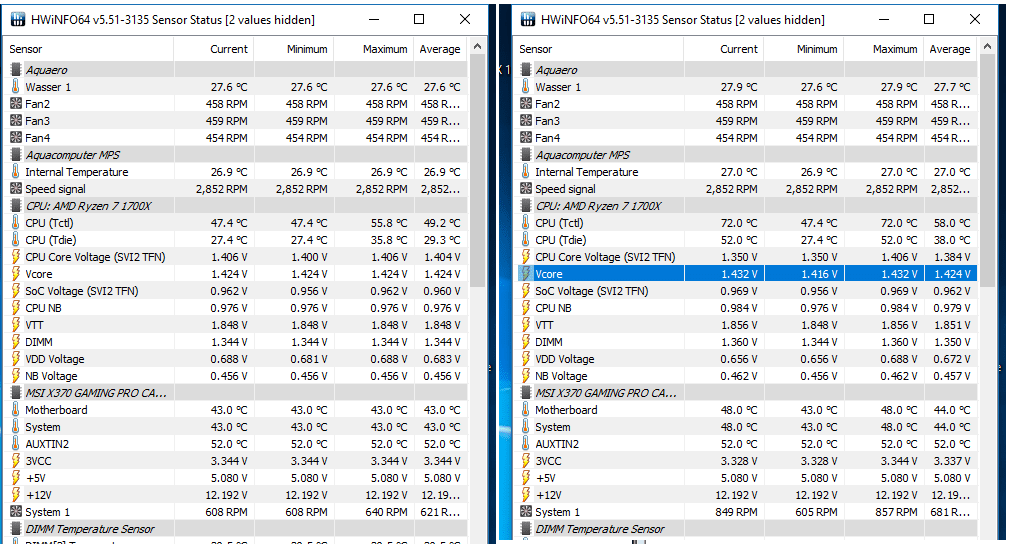
Task: Click the Maximum column header in left window
Action: pyautogui.click(x=374, y=49)
